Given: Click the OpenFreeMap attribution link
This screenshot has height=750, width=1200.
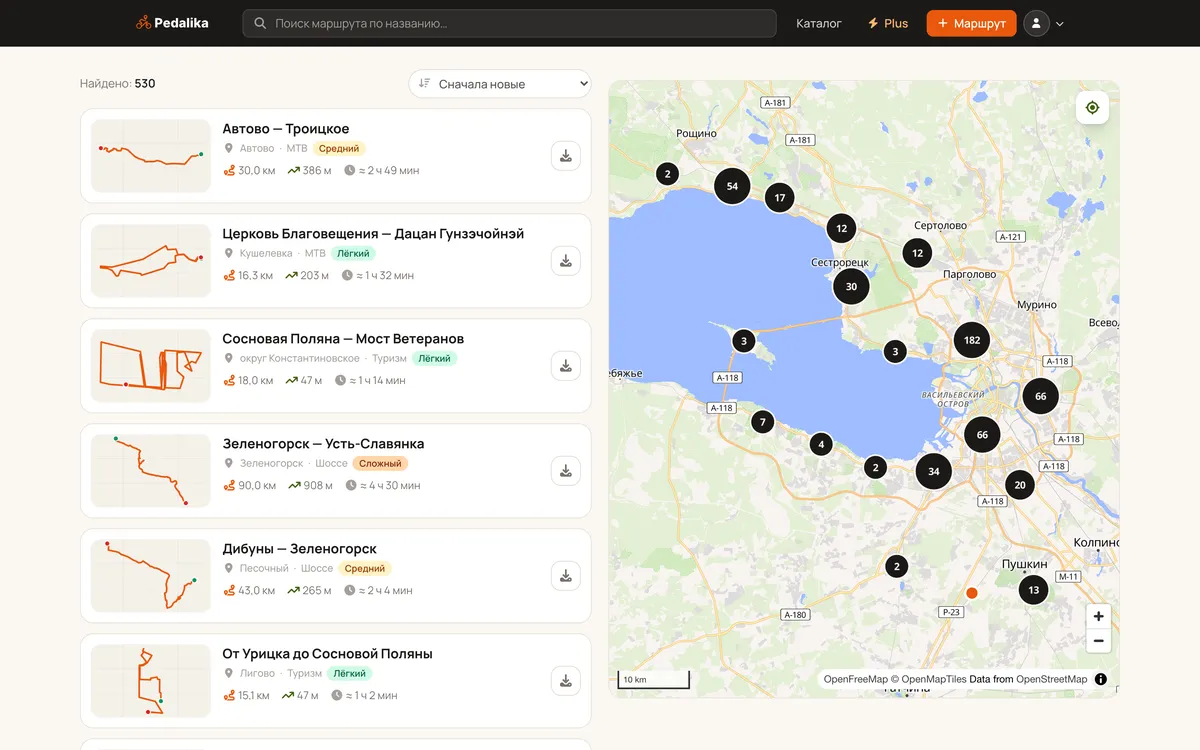Looking at the screenshot, I should [856, 680].
